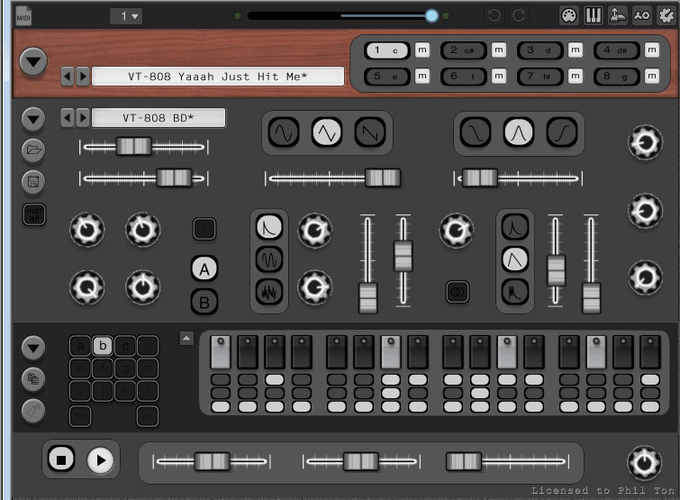Select drum pad 1 c
The image size is (680, 500).
tap(387, 50)
